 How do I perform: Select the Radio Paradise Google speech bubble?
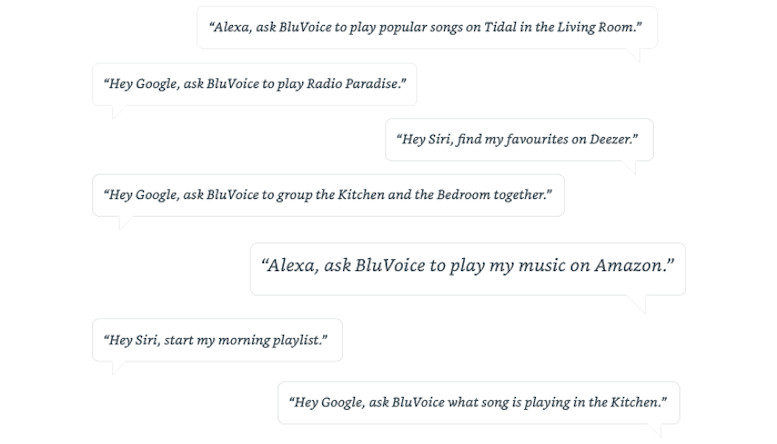click(x=255, y=84)
